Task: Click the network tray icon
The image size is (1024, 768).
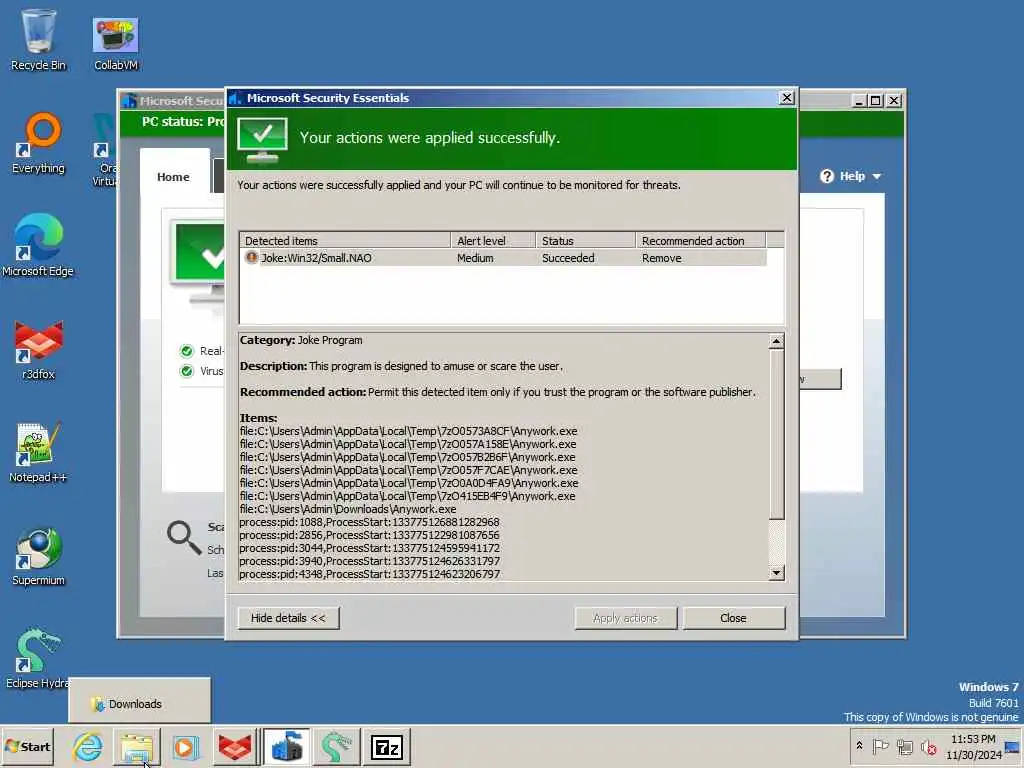Action: (x=904, y=746)
